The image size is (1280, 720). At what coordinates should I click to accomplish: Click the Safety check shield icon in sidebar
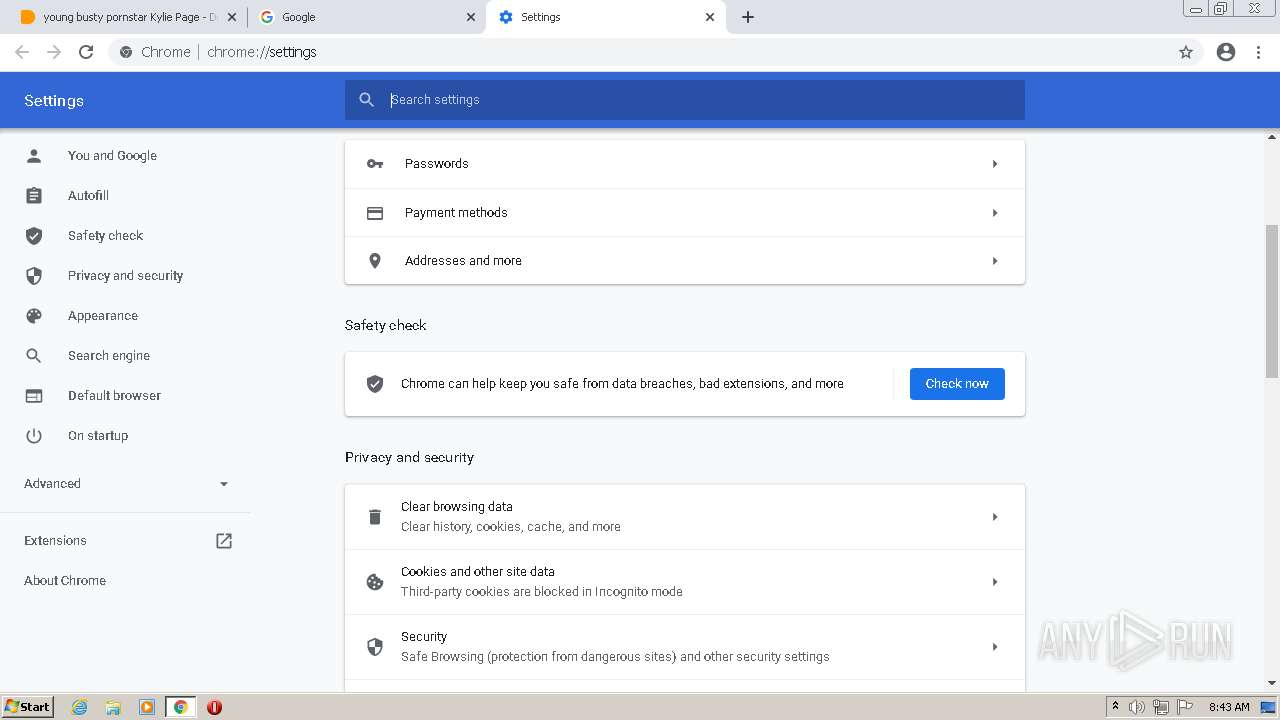34,236
